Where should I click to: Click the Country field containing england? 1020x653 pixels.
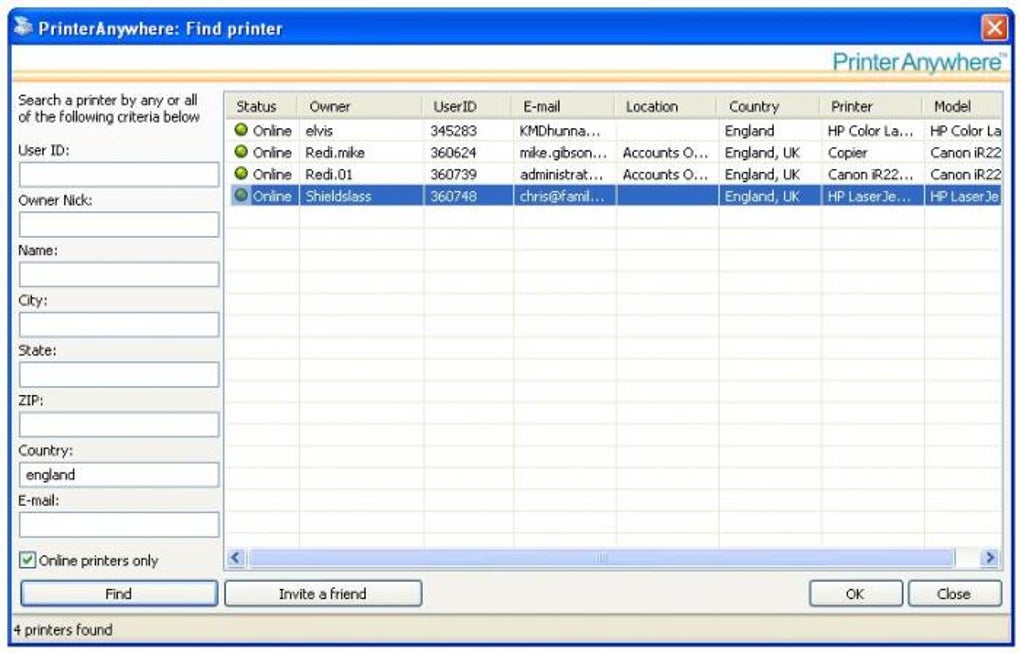click(119, 475)
